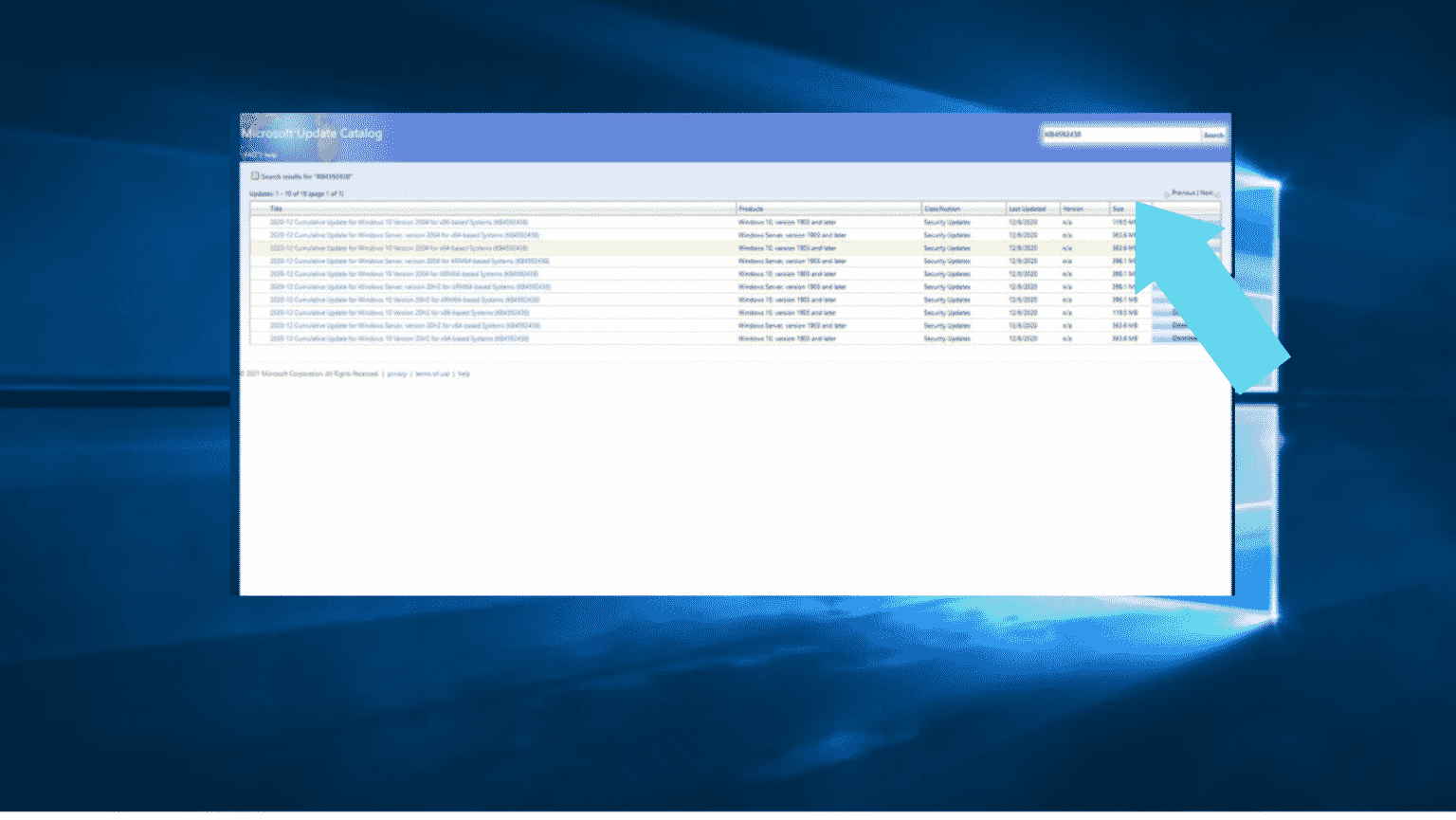This screenshot has width=1456, height=820.
Task: Click the privacy link in the footer
Action: (x=397, y=374)
